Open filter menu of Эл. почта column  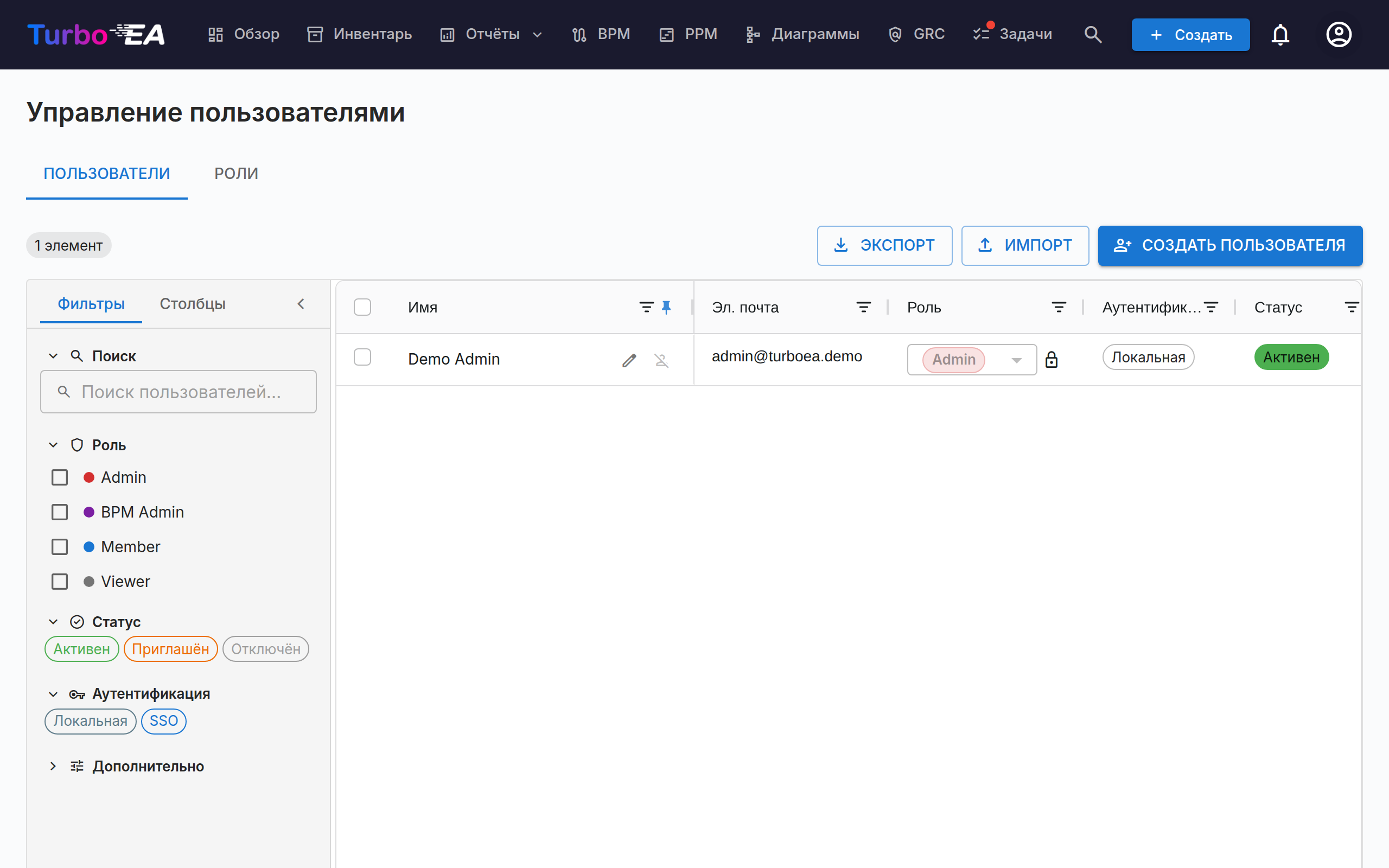[x=863, y=307]
